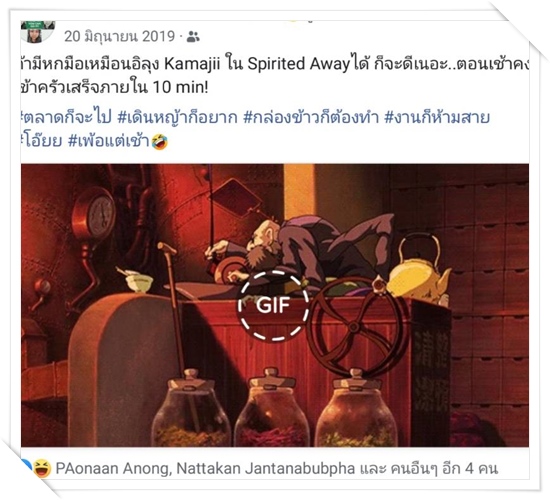The image size is (550, 500).
Task: Open PAonaan Anong's profile
Action: (x=112, y=468)
